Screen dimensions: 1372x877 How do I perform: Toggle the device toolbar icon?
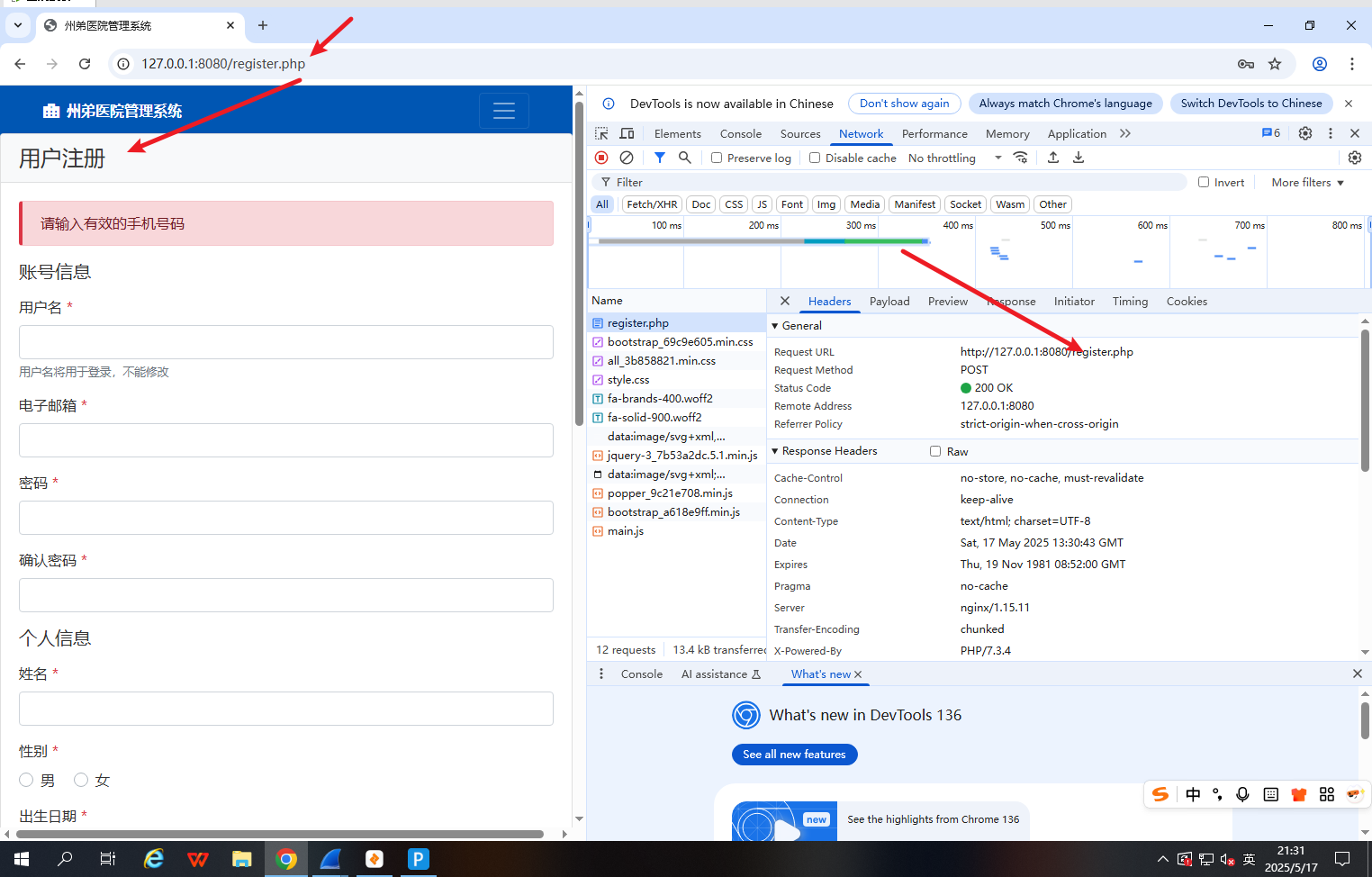[x=627, y=133]
